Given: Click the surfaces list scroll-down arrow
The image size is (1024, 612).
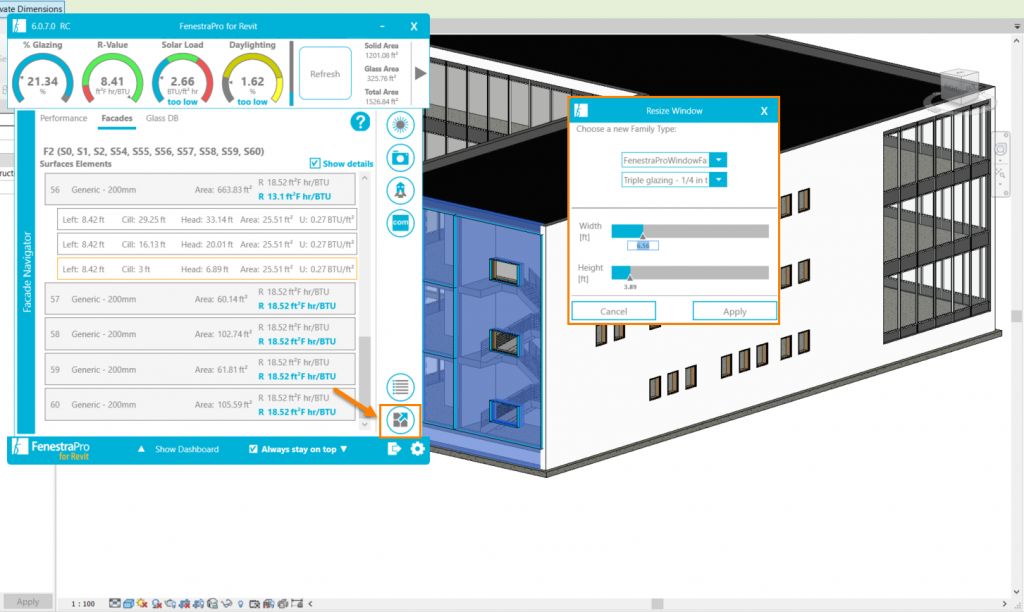Looking at the screenshot, I should pos(365,425).
